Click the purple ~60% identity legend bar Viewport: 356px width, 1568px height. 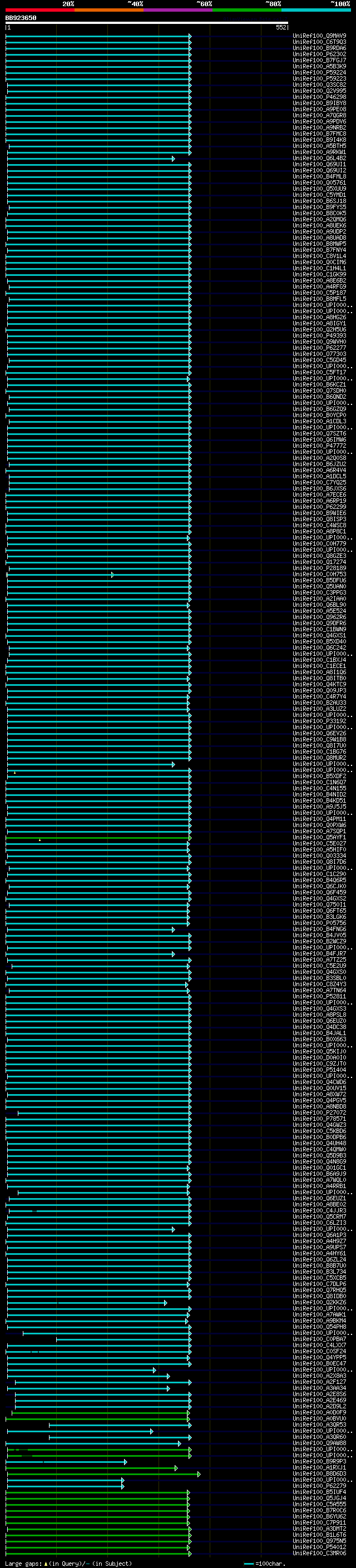point(177,11)
